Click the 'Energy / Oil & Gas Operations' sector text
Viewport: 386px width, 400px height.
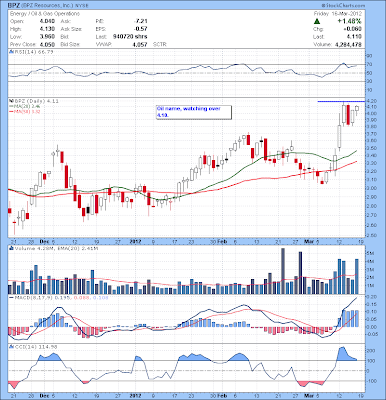[x=45, y=14]
